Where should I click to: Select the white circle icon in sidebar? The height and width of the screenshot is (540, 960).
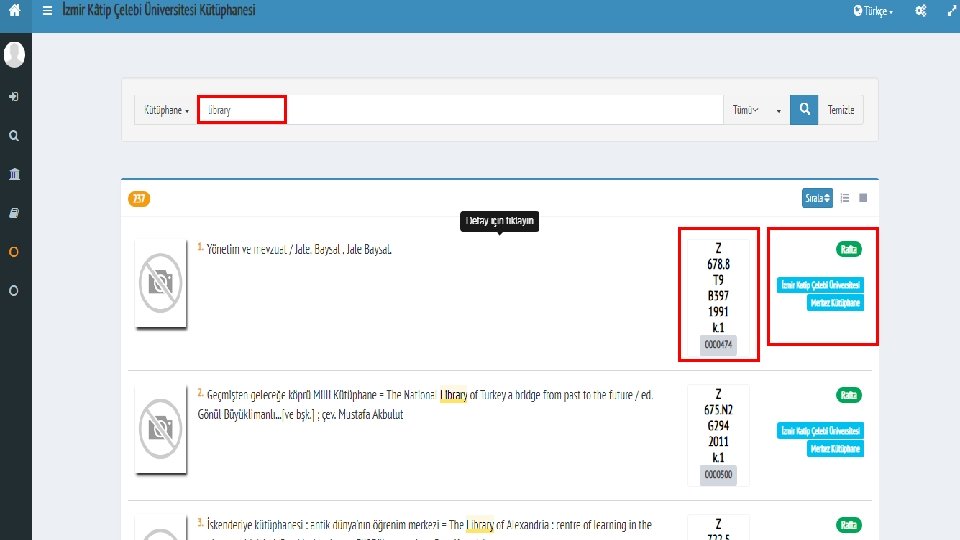click(13, 291)
